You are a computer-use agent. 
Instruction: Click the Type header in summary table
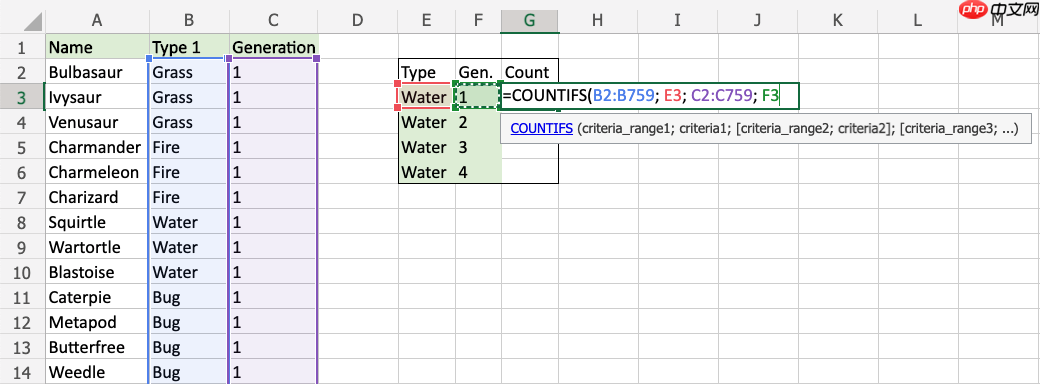[x=426, y=72]
